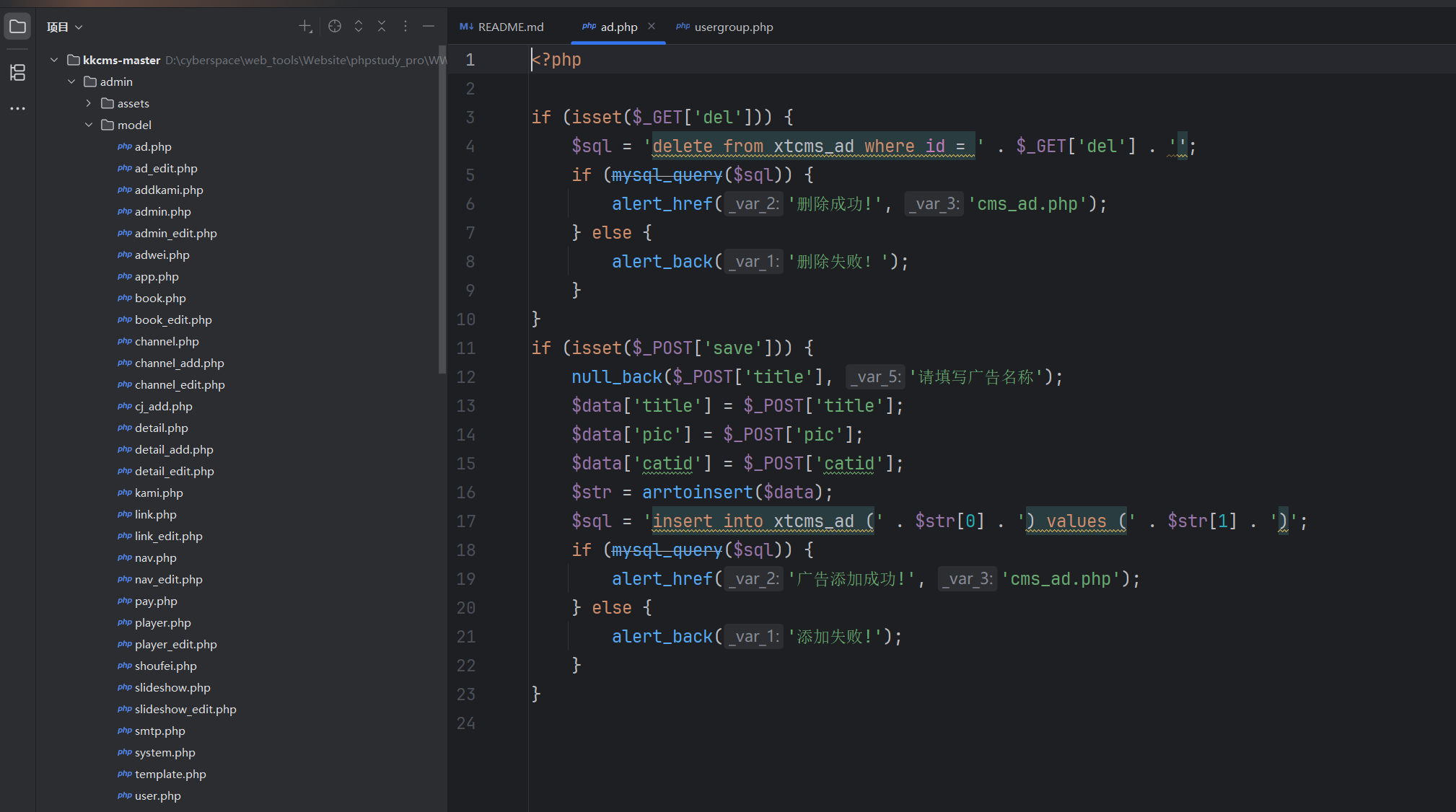Open slideshow_edit.php in the file tree
Screen dimensions: 1456x812
click(x=185, y=709)
